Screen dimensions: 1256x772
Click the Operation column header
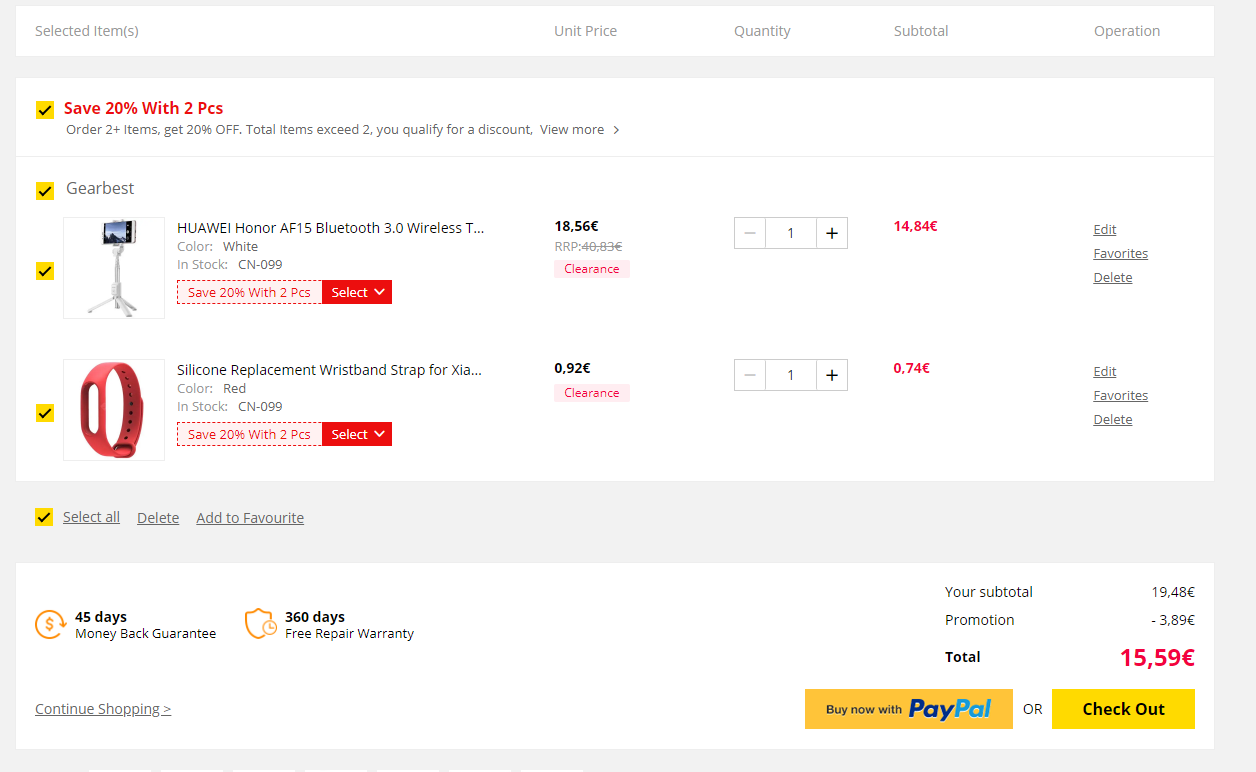(1127, 31)
